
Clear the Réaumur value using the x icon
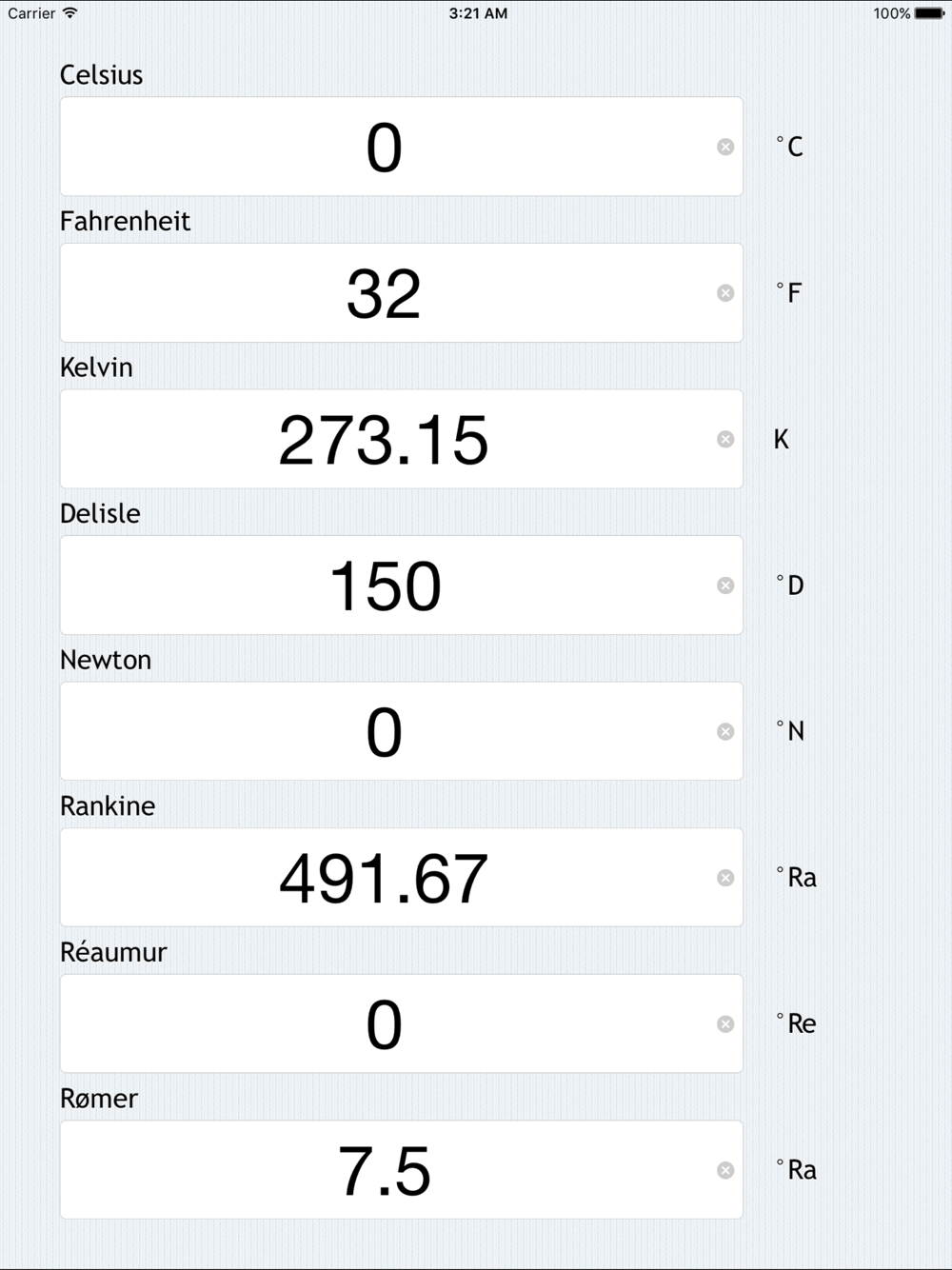click(725, 1024)
